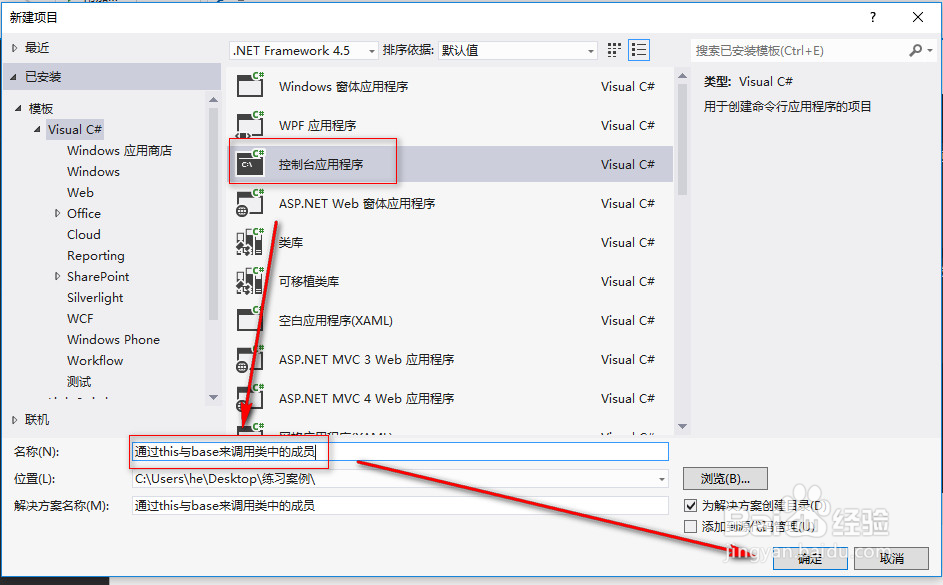Select the 控制台应用程序 console template icon
Viewport: 943px width, 585px height.
(250, 164)
